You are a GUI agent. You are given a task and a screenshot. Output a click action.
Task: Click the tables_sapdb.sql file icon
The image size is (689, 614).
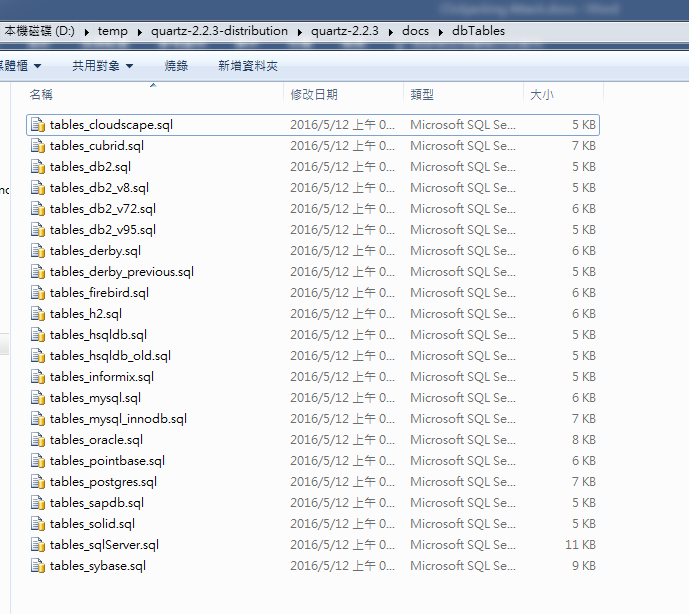(x=38, y=503)
